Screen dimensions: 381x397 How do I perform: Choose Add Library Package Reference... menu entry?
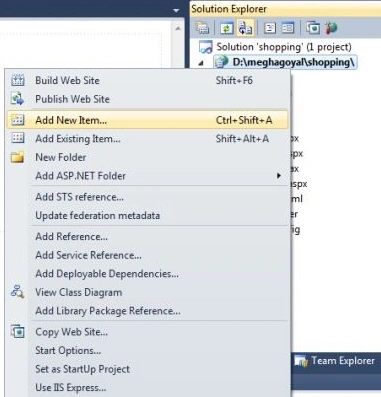[x=147, y=311]
